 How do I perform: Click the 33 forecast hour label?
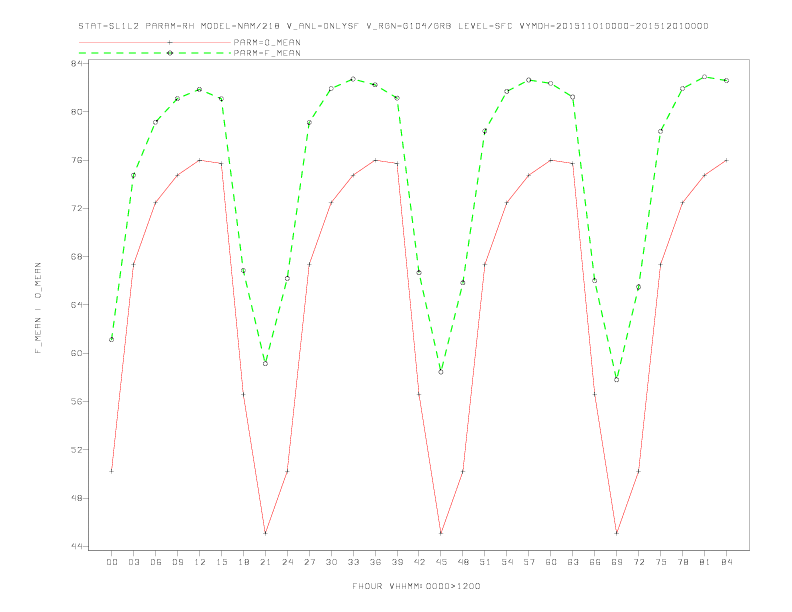coord(353,562)
